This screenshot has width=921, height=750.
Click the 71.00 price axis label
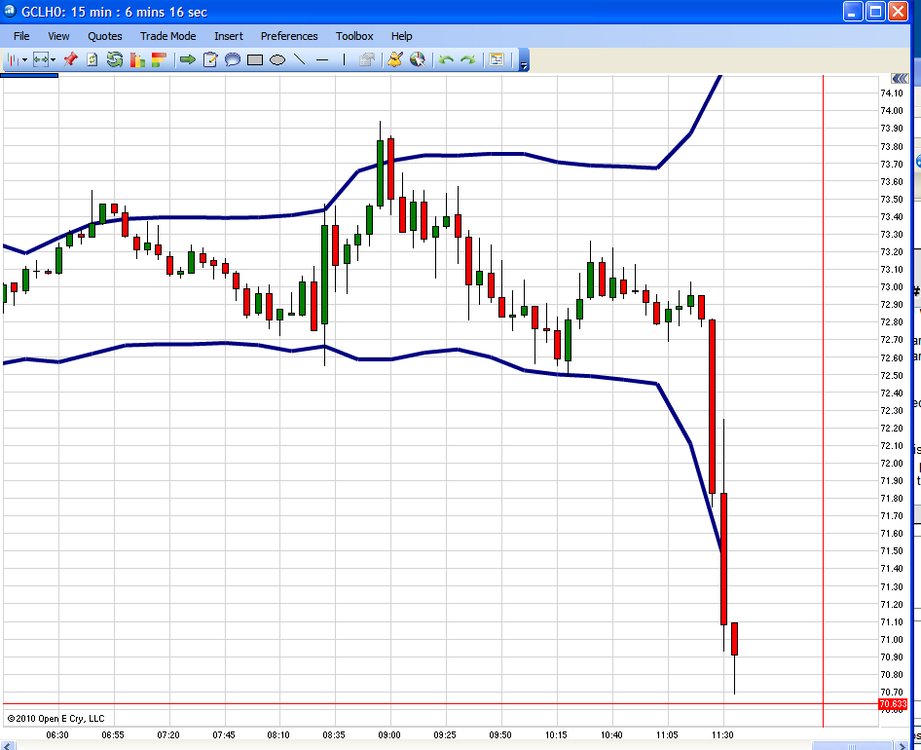[x=891, y=639]
